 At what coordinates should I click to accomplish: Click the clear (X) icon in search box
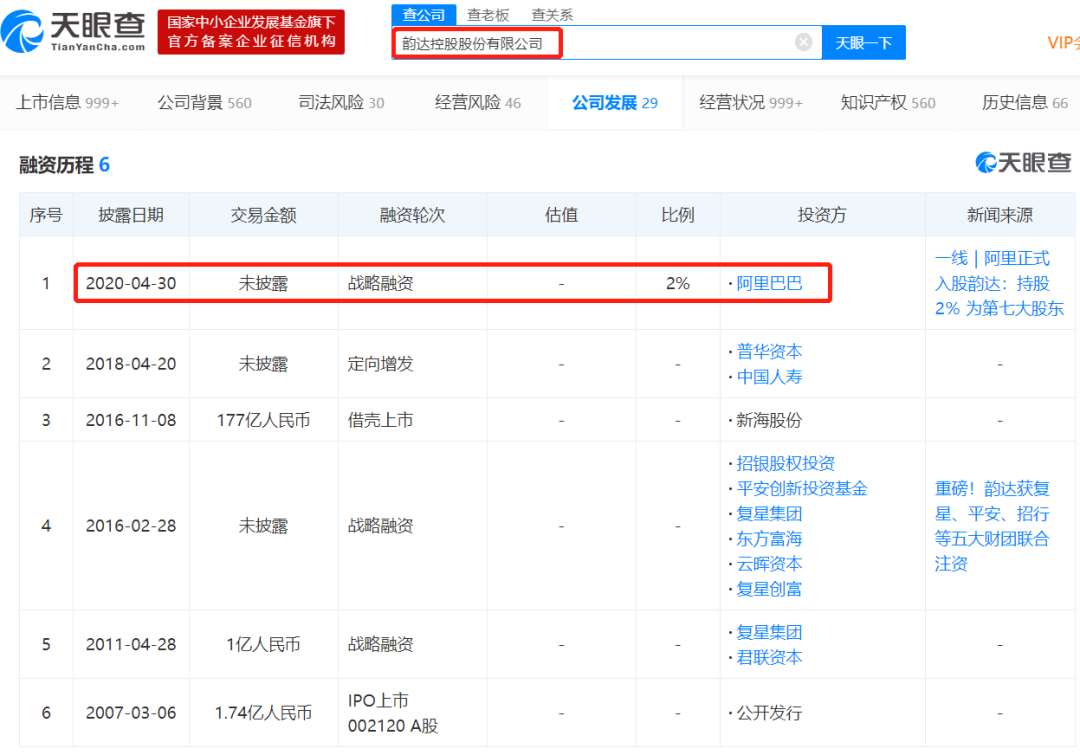tap(803, 42)
